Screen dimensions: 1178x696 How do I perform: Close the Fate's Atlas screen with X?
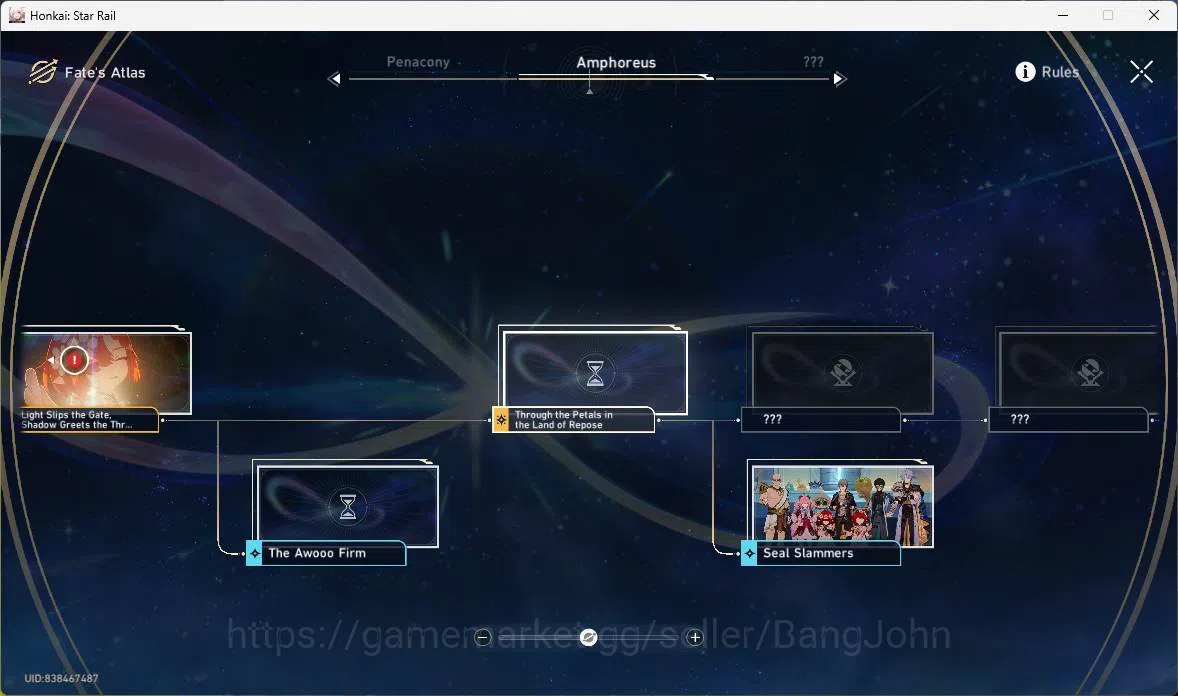click(x=1141, y=72)
